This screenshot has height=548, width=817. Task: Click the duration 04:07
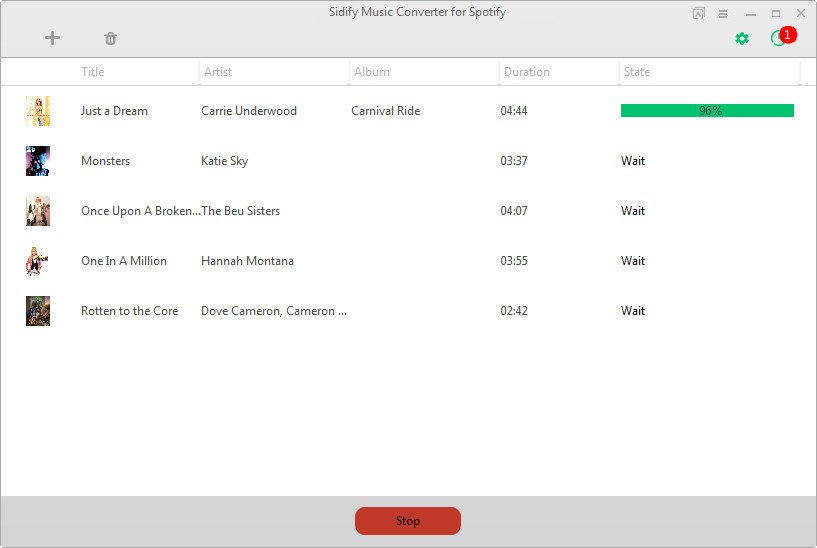[514, 211]
